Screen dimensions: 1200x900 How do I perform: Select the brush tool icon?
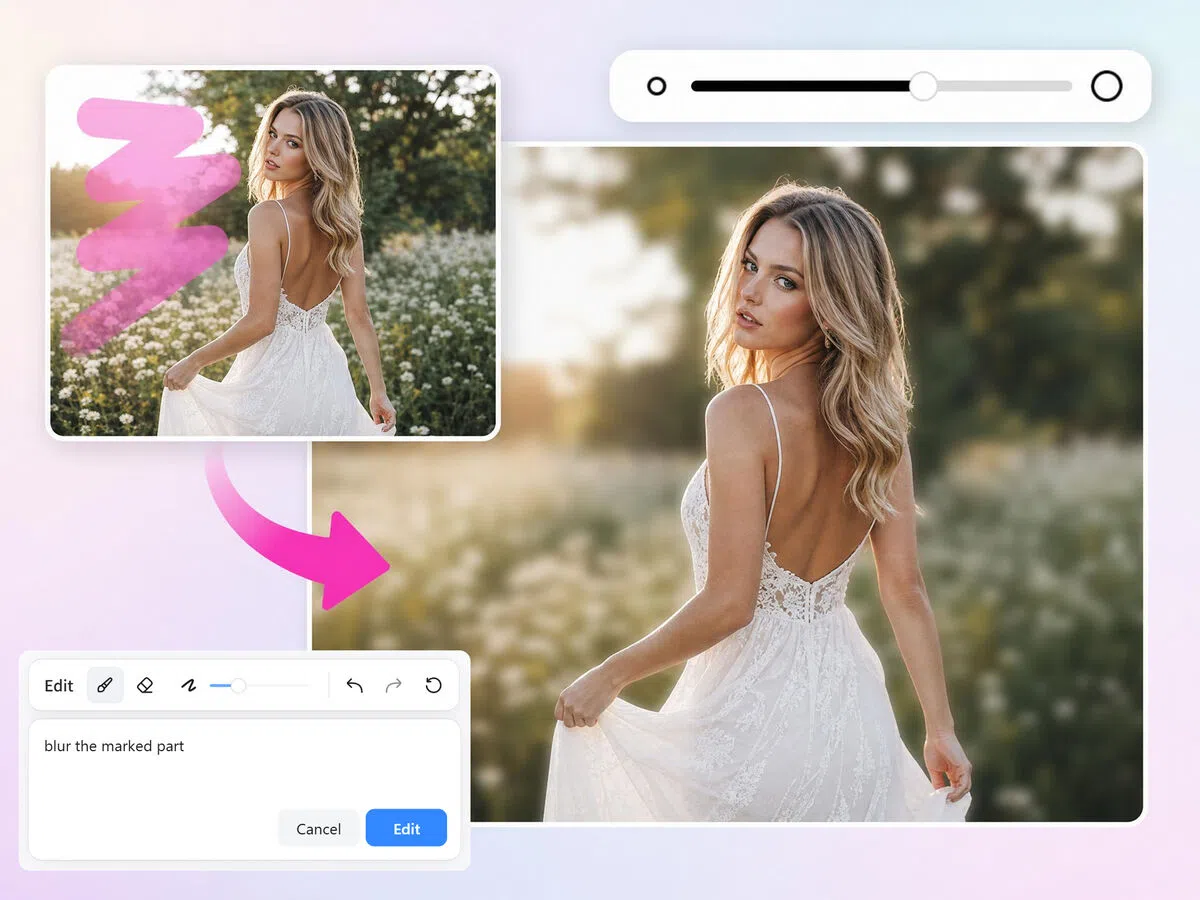pos(105,685)
